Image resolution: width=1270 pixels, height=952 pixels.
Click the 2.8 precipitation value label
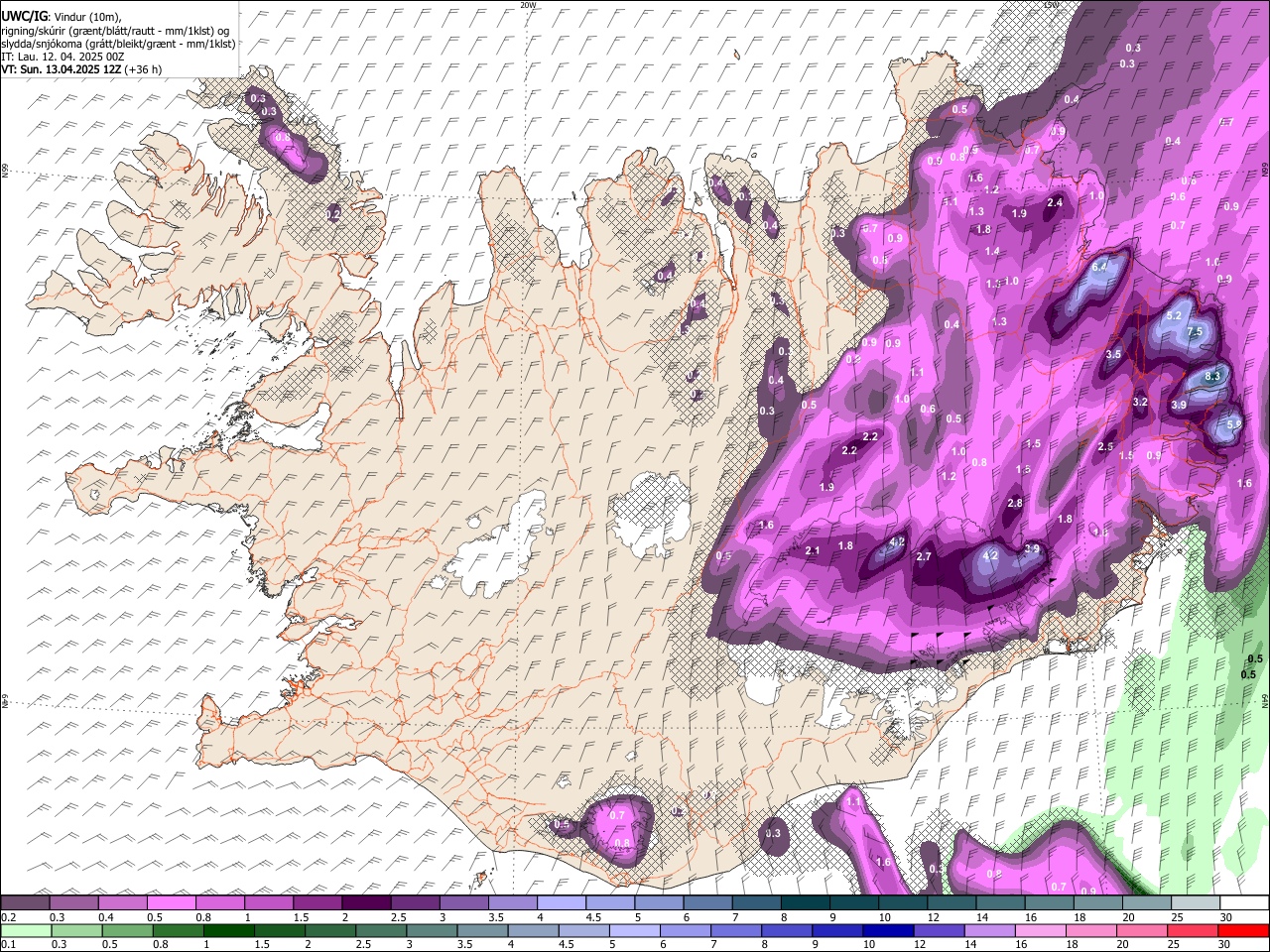(1015, 504)
